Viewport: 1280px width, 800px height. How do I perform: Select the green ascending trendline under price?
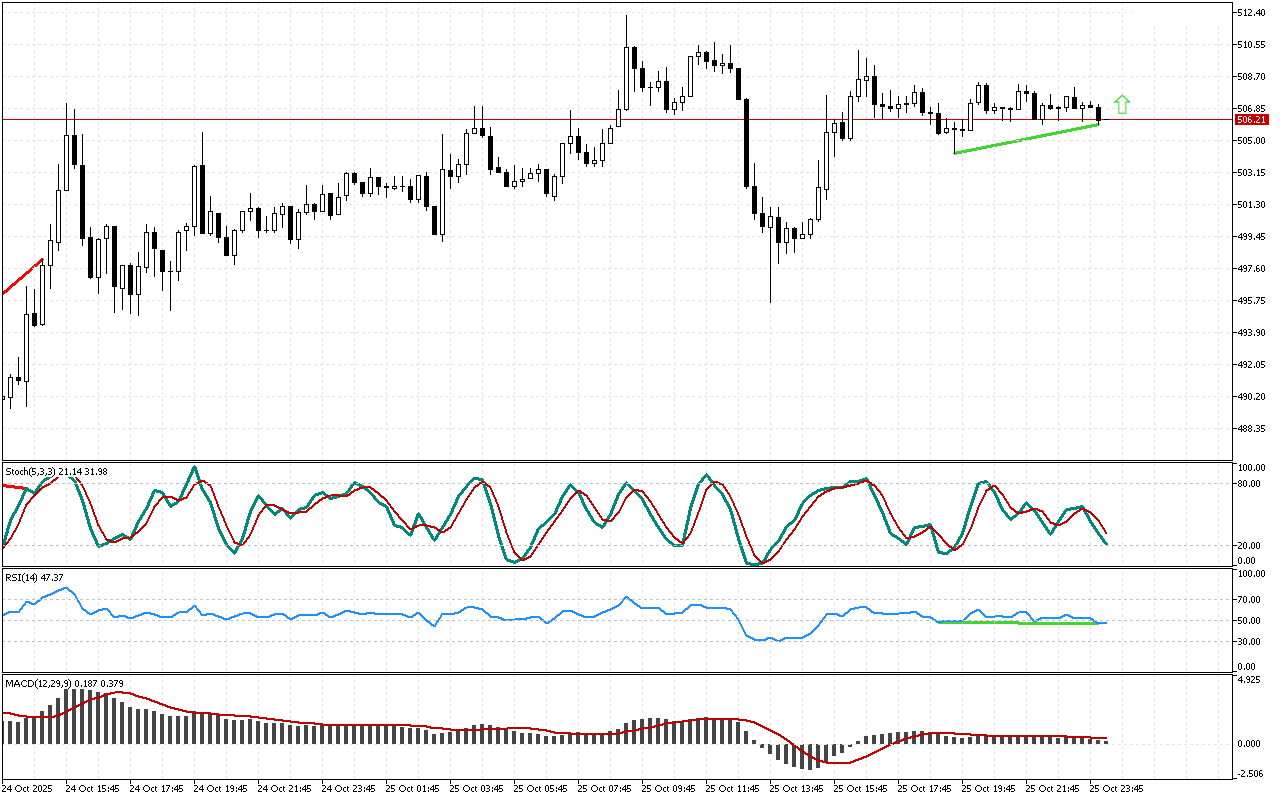(x=1026, y=138)
